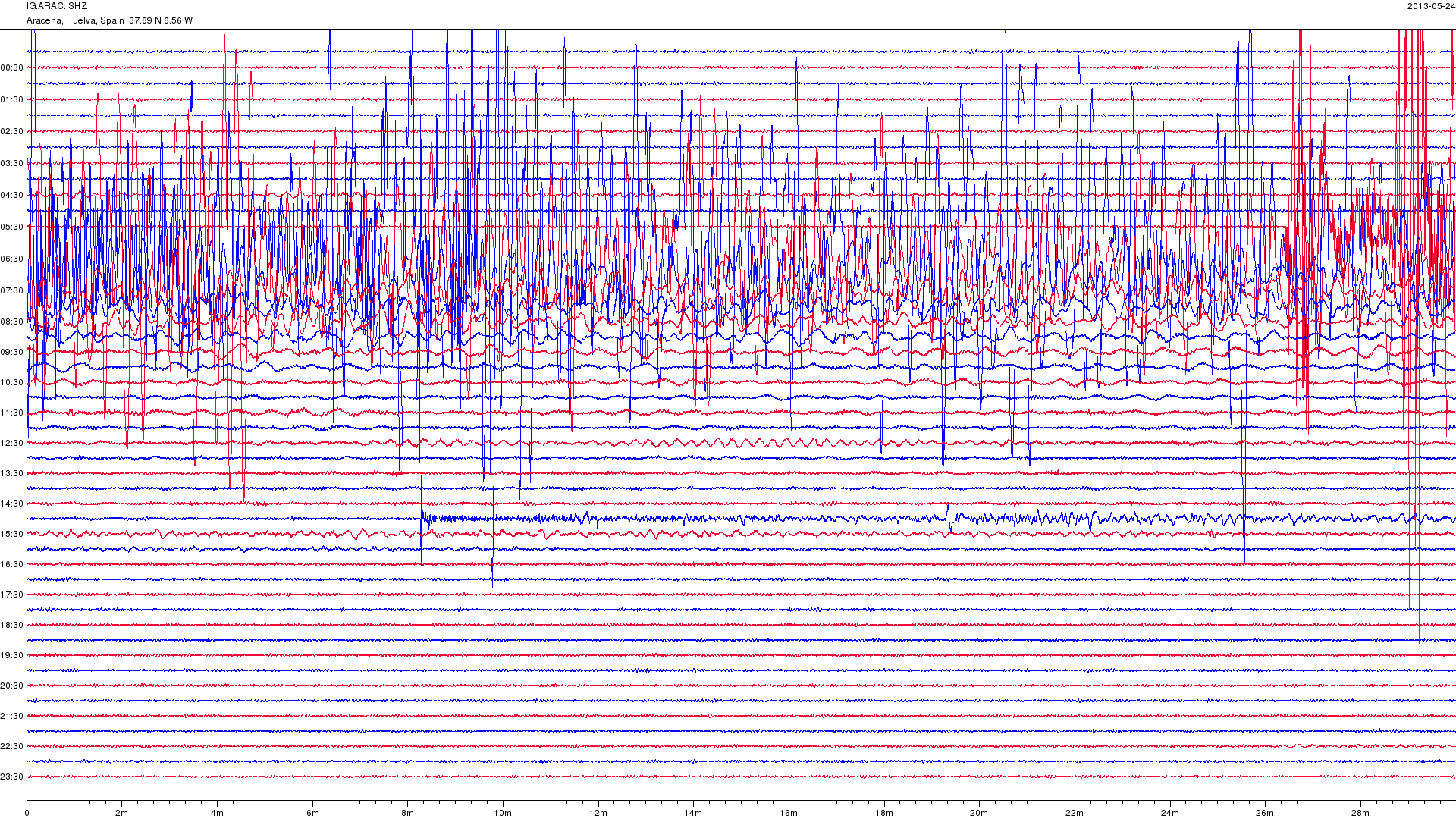
Task: Click the 12:30 time label
Action: point(12,443)
